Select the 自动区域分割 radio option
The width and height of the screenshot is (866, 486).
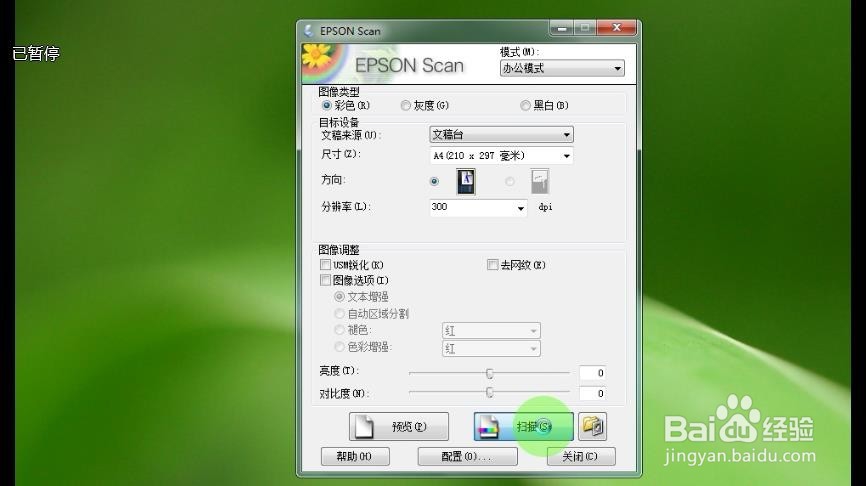(340, 314)
